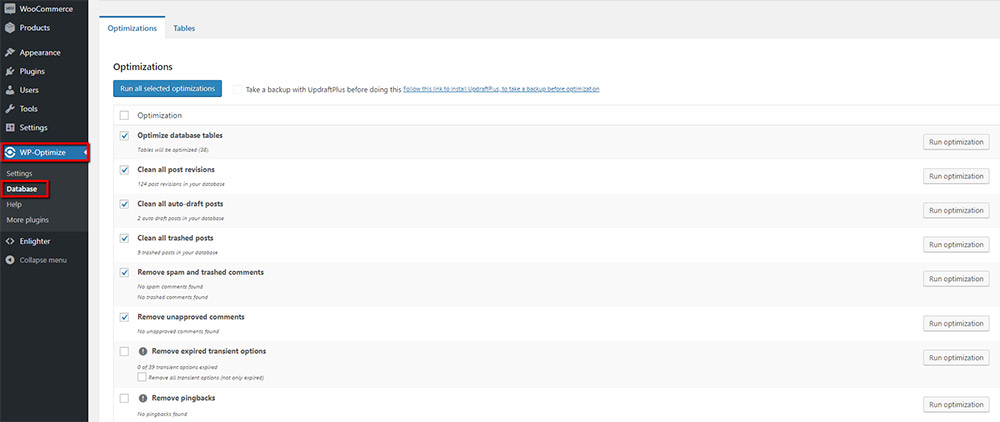Click the Users person icon
The image size is (1000, 422).
pos(10,90)
